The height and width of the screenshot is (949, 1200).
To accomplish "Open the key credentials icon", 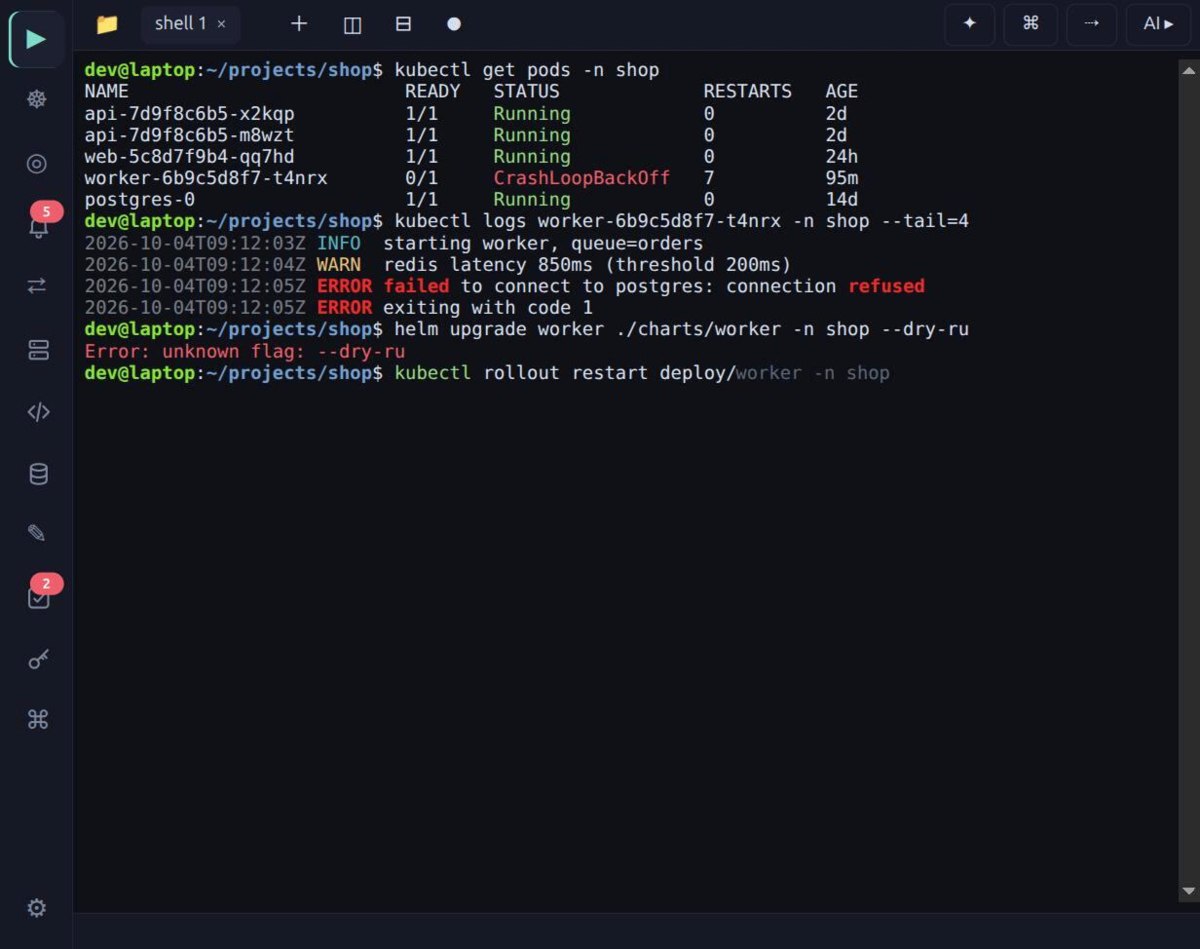I will (37, 660).
